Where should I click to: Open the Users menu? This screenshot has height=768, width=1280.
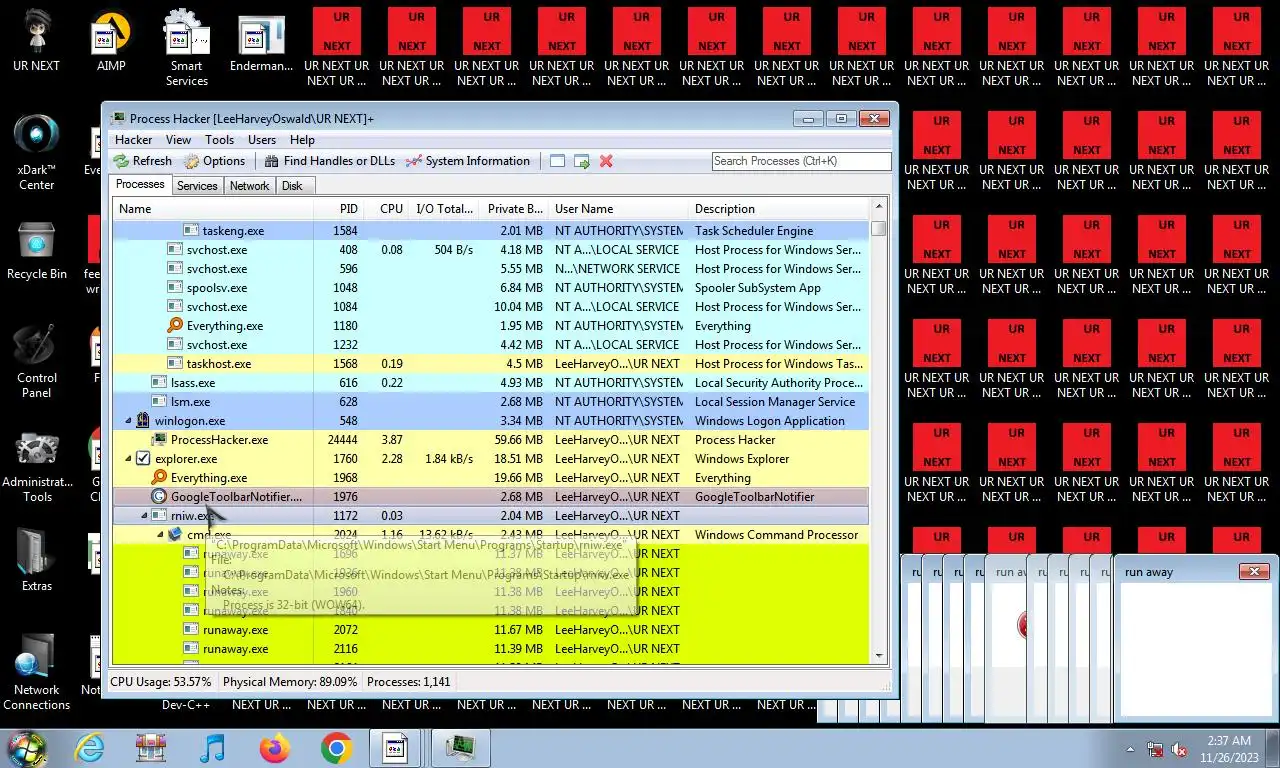pos(262,140)
